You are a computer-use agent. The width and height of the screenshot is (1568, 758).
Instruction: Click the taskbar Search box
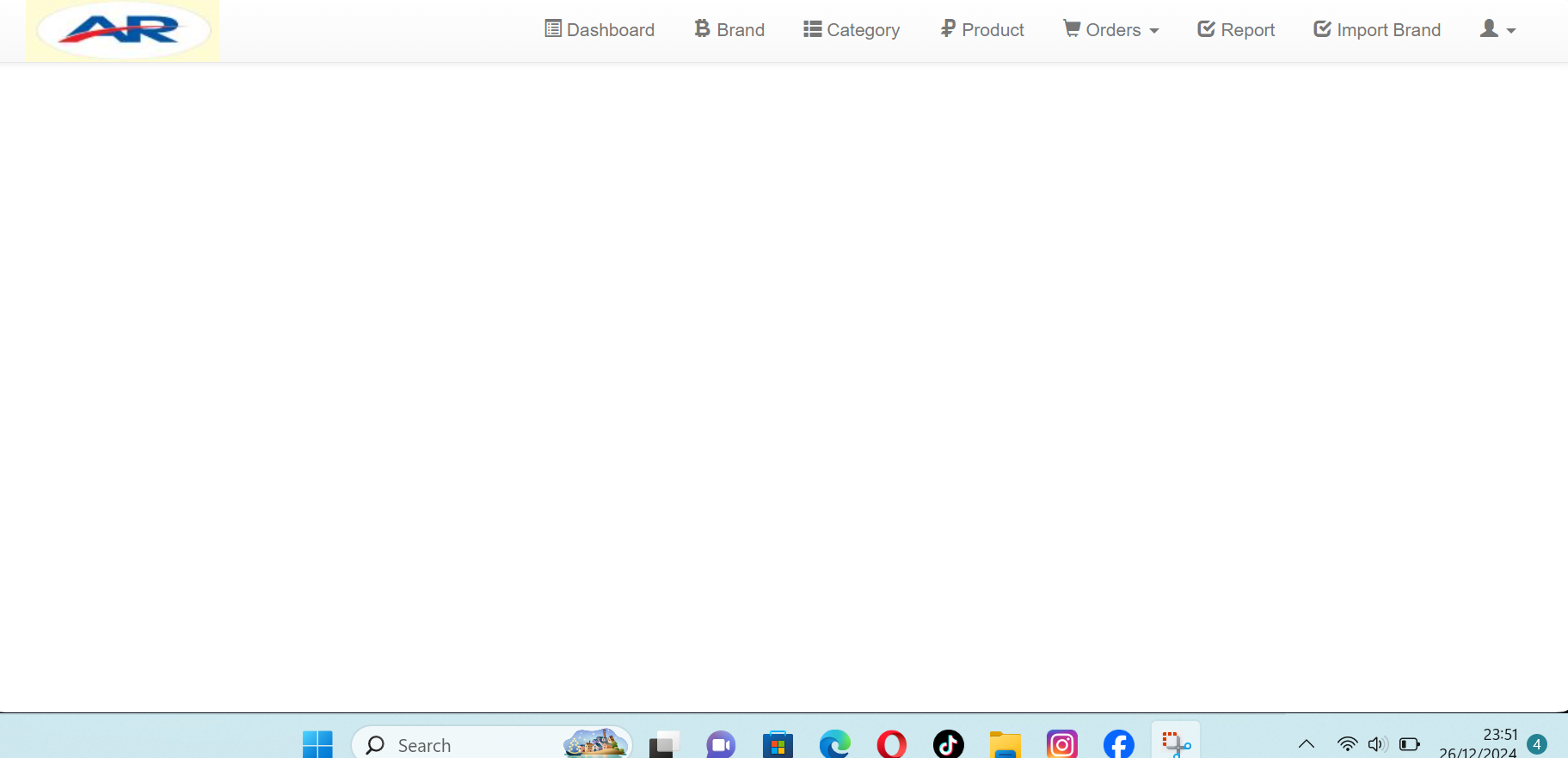(492, 744)
